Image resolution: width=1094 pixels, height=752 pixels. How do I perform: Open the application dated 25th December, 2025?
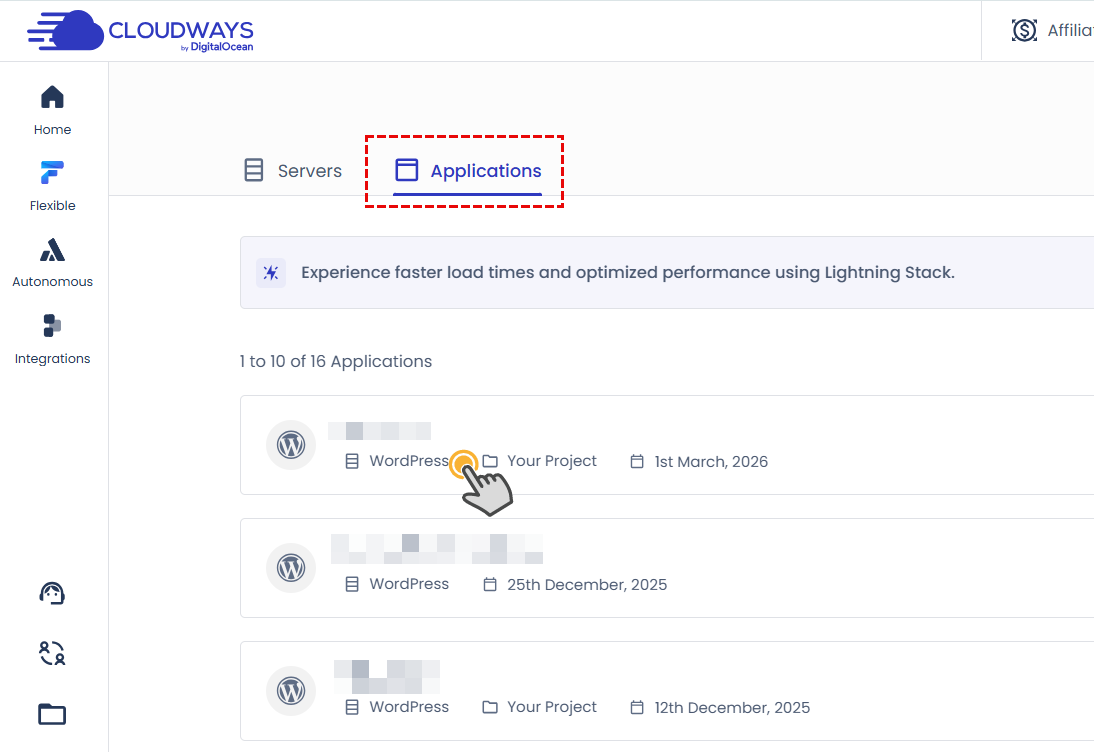pyautogui.click(x=667, y=568)
